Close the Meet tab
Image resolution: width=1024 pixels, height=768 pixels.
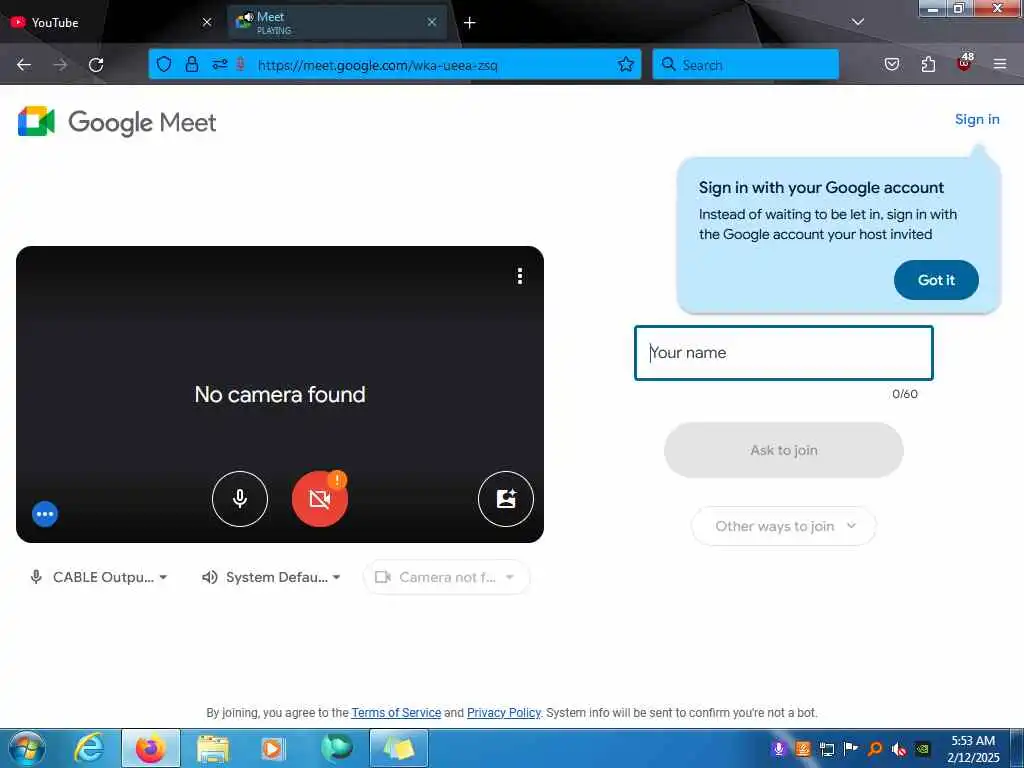tap(432, 22)
